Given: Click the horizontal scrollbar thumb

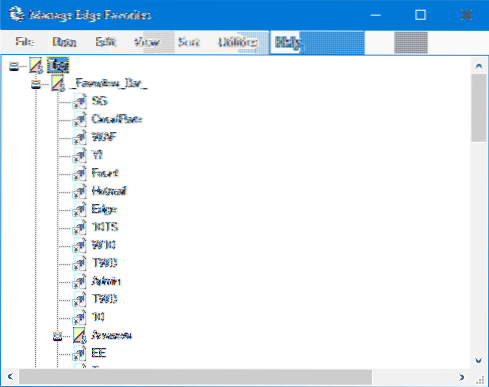Looking at the screenshot, I should [195, 377].
